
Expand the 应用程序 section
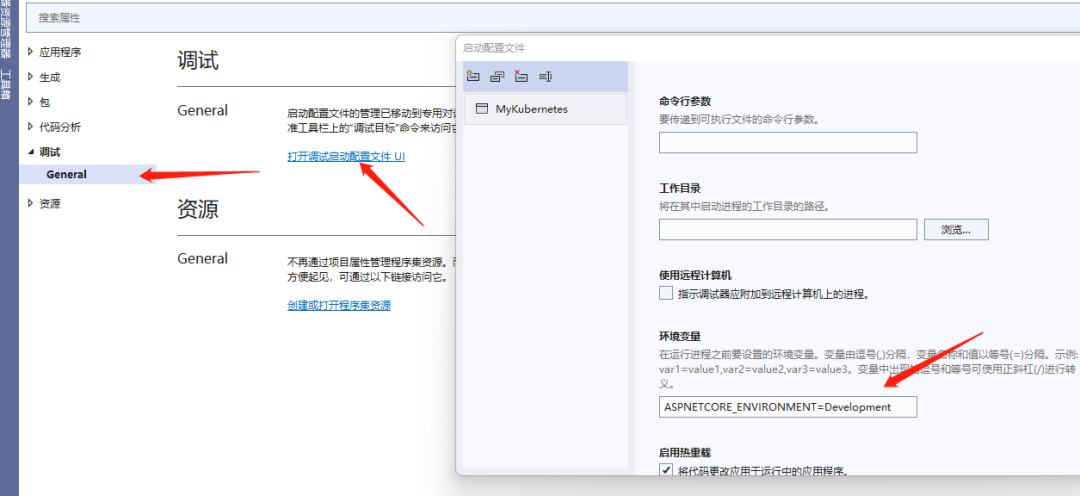pyautogui.click(x=30, y=52)
